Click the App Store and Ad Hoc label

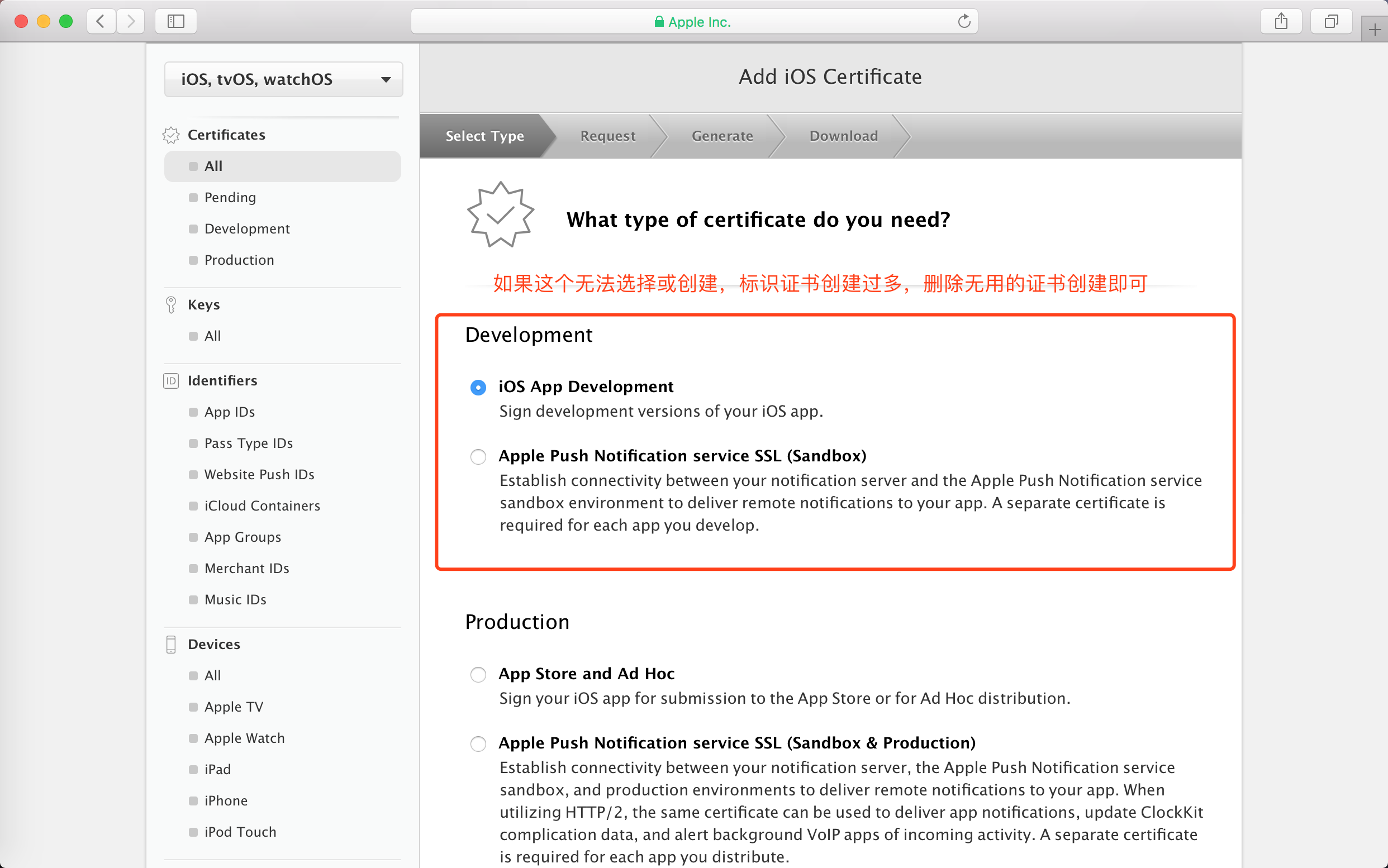point(586,674)
